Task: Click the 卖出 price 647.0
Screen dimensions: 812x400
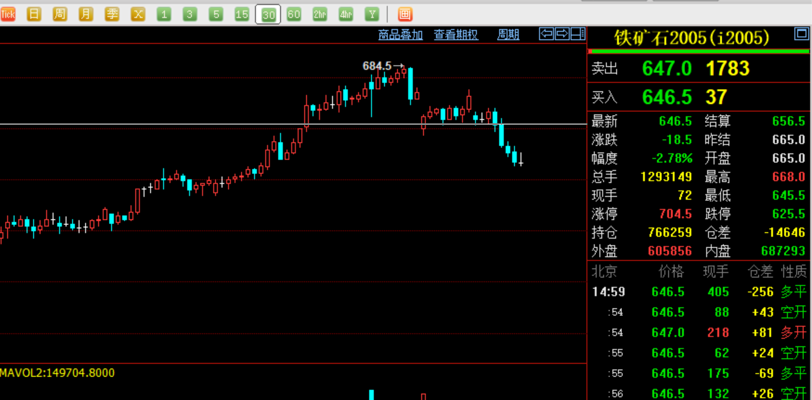Action: pos(667,68)
